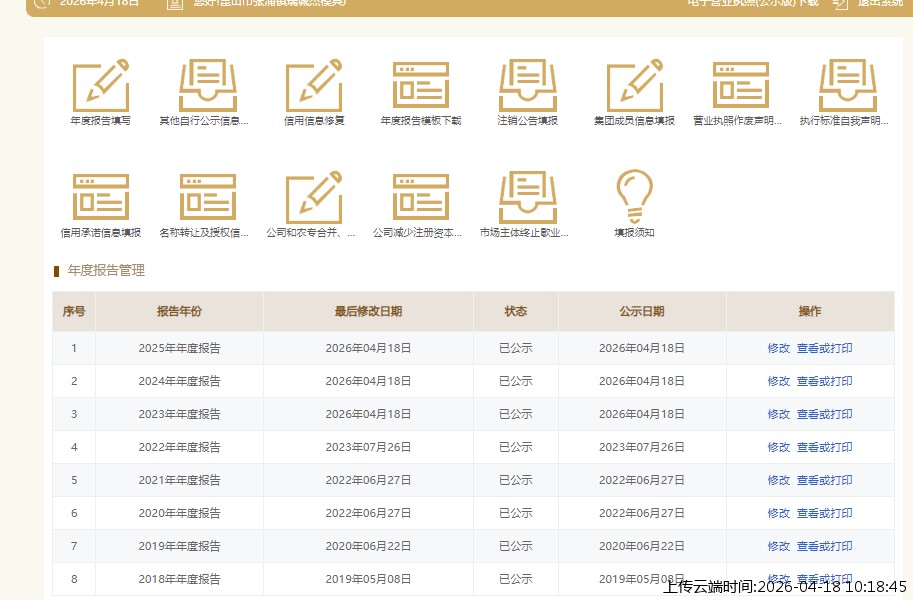Click 查看或打印 for the 2020 annual report
The image size is (913, 600).
pyautogui.click(x=824, y=514)
